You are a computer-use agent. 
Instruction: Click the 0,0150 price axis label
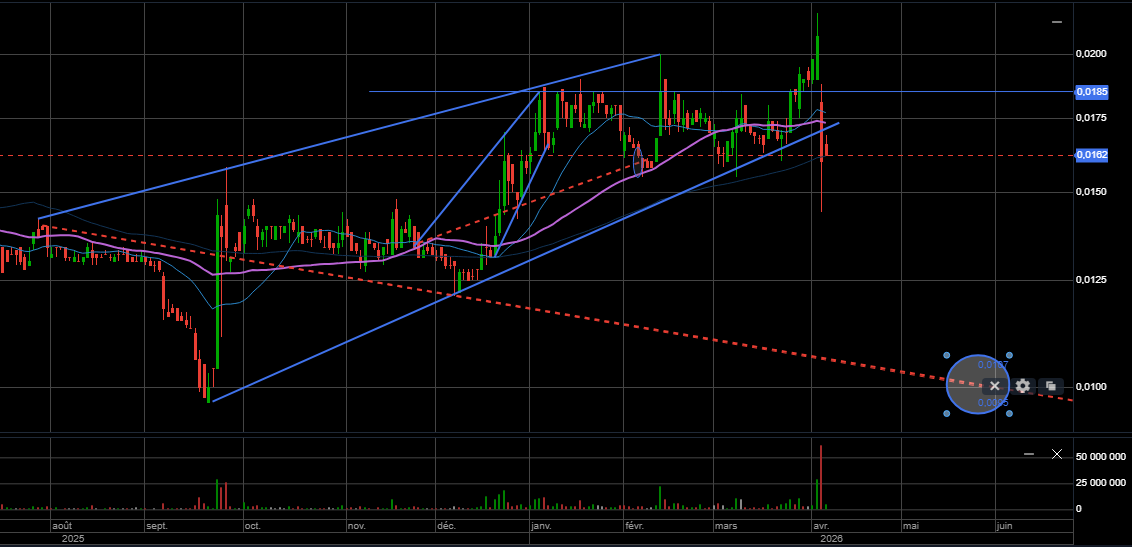1091,192
